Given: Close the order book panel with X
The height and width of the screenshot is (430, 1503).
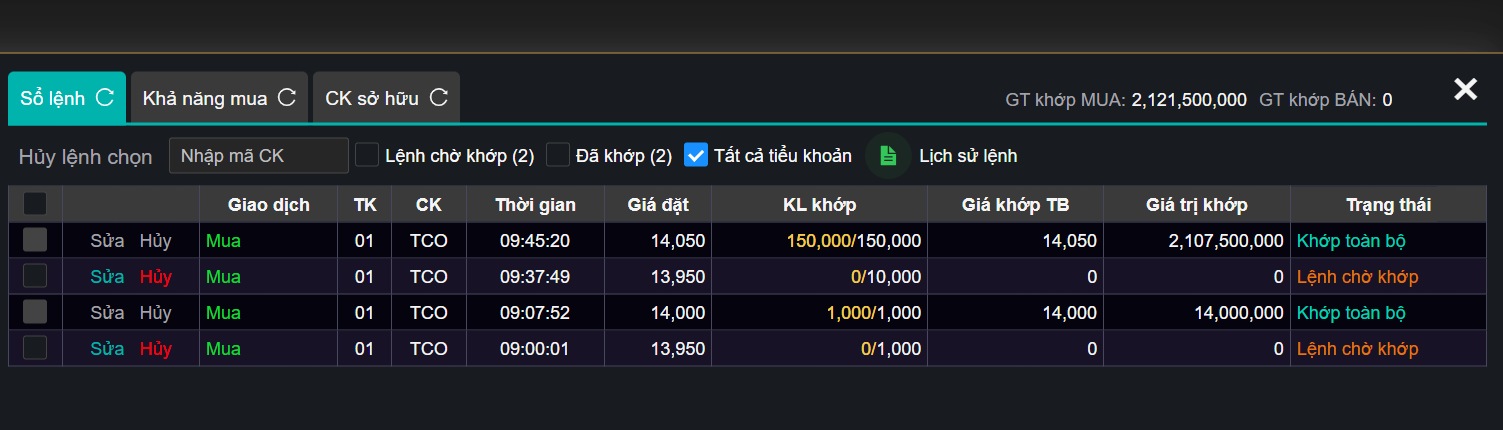Looking at the screenshot, I should click(x=1465, y=90).
